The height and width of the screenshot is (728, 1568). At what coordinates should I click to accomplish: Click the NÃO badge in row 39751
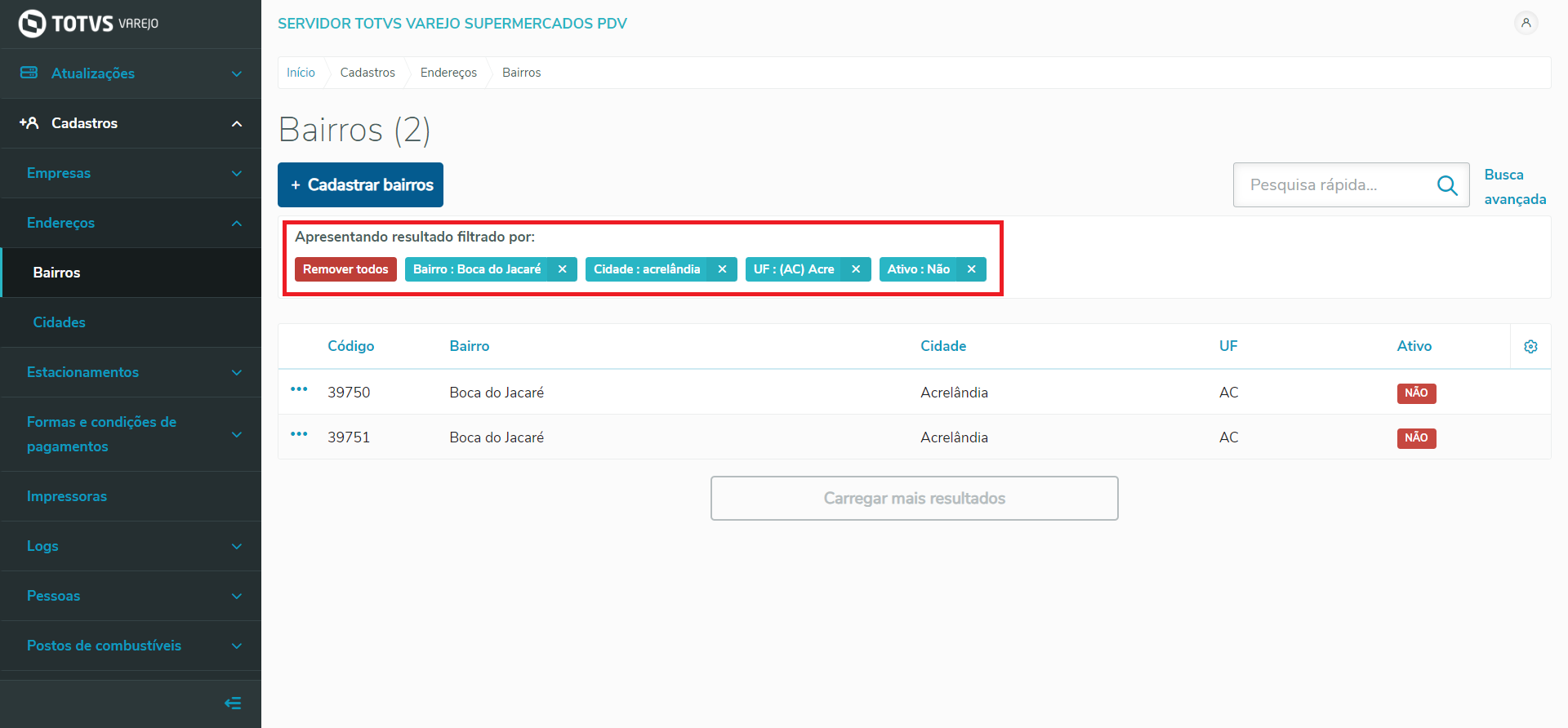1416,438
